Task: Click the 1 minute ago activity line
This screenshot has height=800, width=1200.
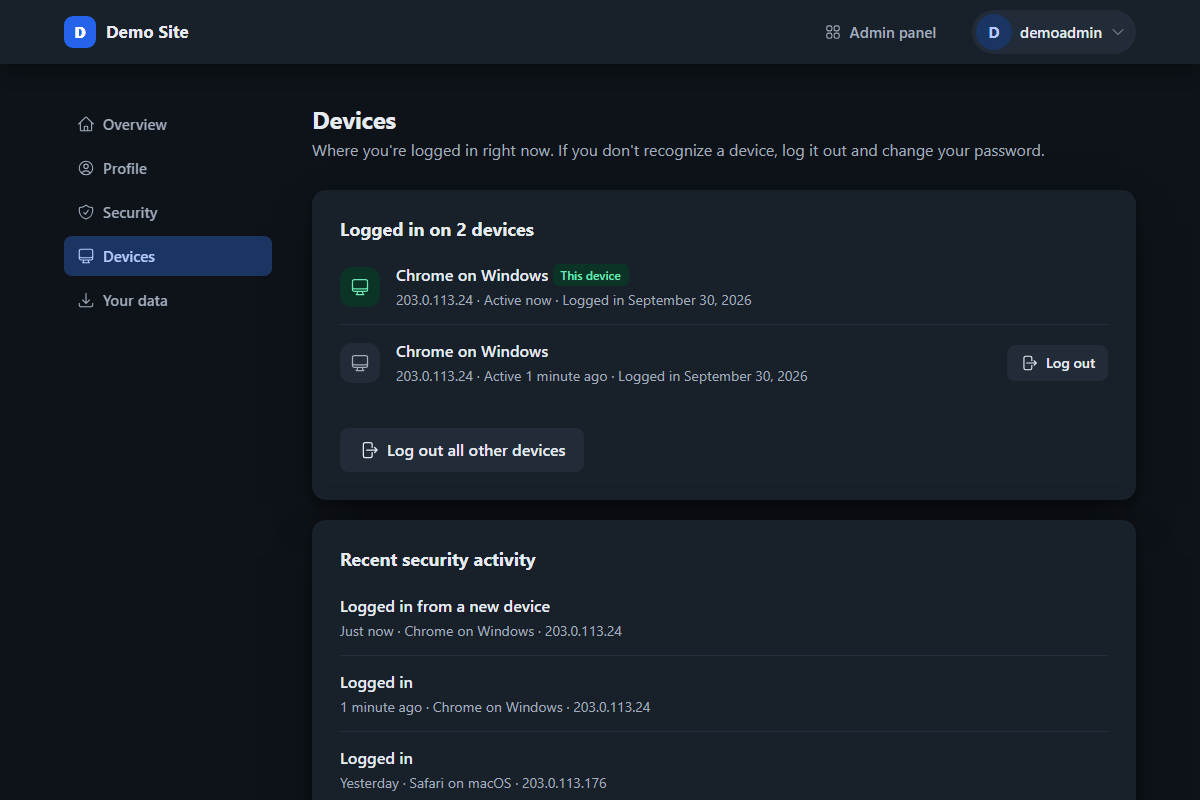Action: 495,707
